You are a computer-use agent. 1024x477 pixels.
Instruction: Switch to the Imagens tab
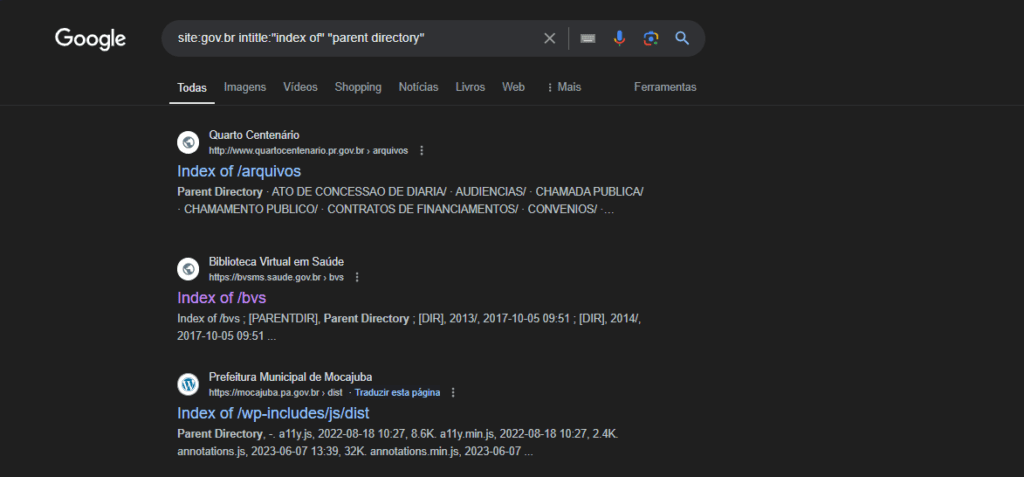pyautogui.click(x=245, y=87)
